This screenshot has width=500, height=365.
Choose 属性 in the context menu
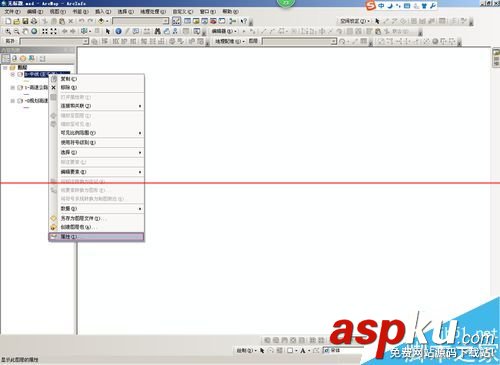pyautogui.click(x=97, y=237)
